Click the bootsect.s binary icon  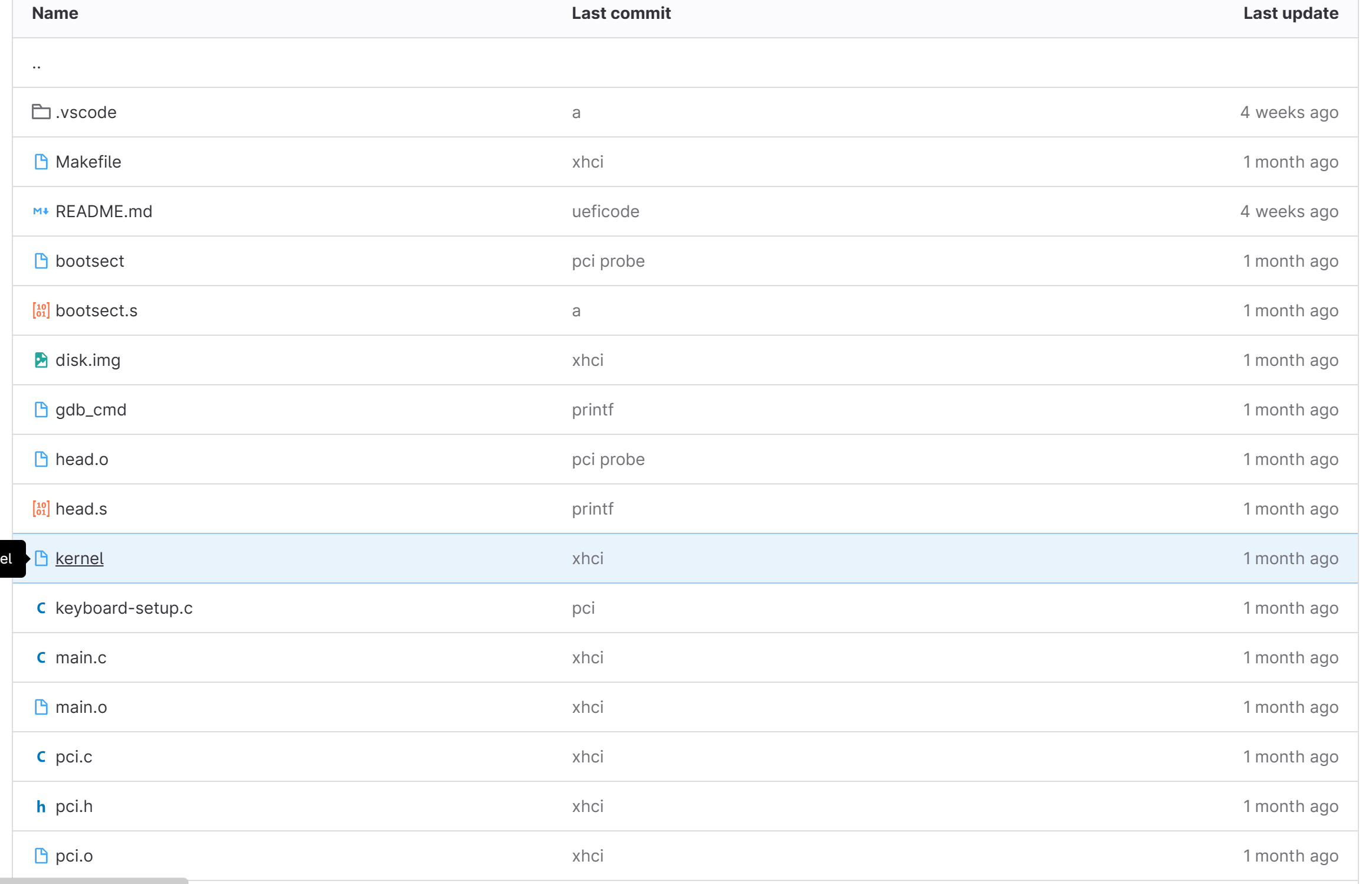point(41,310)
